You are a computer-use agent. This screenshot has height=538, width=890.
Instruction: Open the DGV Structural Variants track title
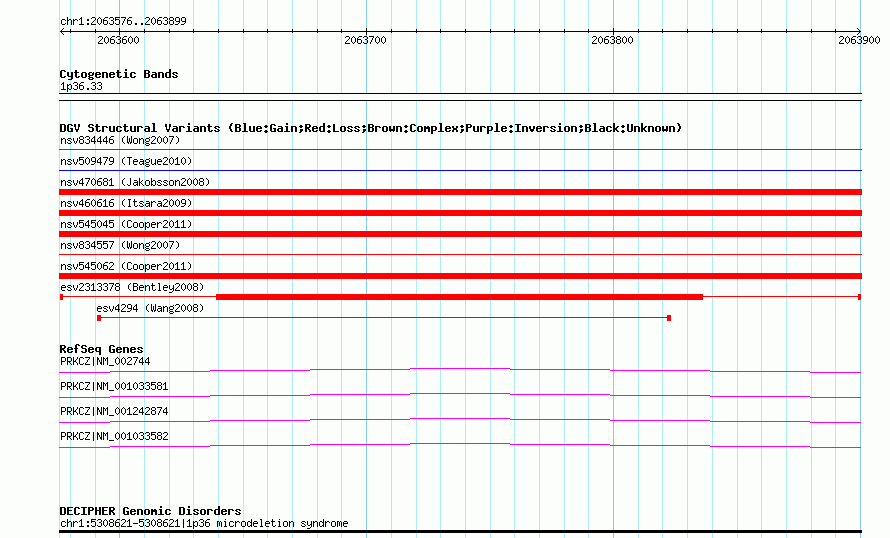(371, 128)
